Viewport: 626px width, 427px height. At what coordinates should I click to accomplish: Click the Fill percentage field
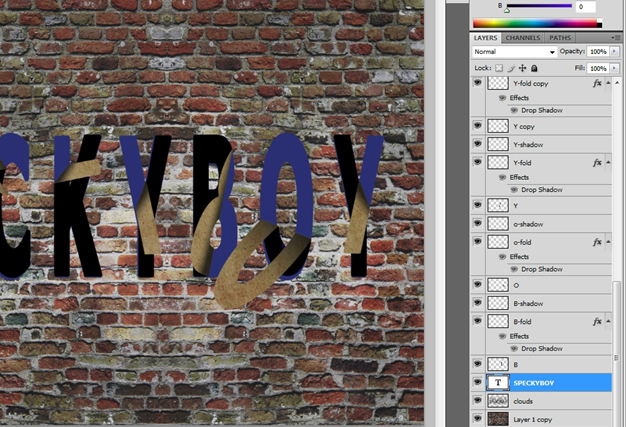click(x=598, y=68)
